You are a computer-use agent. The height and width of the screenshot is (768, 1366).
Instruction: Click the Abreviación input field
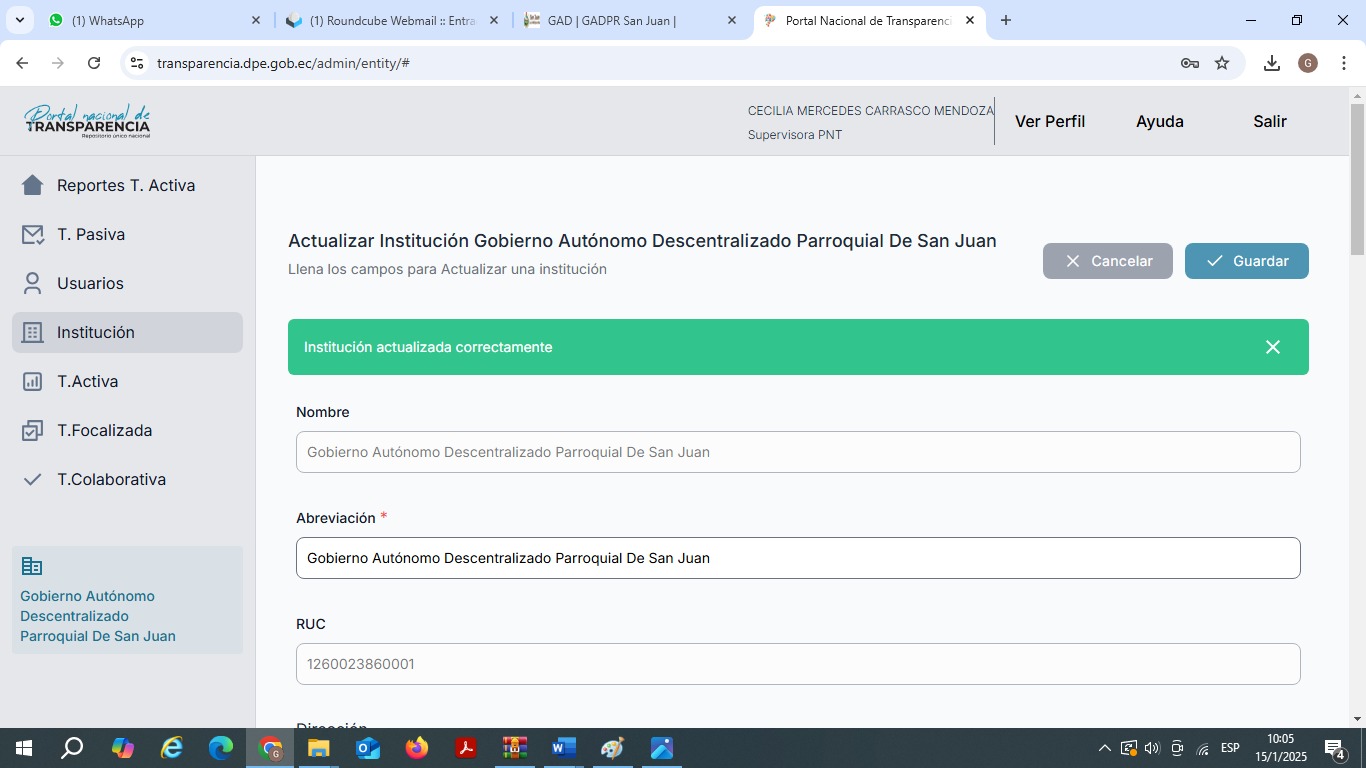[x=798, y=558]
